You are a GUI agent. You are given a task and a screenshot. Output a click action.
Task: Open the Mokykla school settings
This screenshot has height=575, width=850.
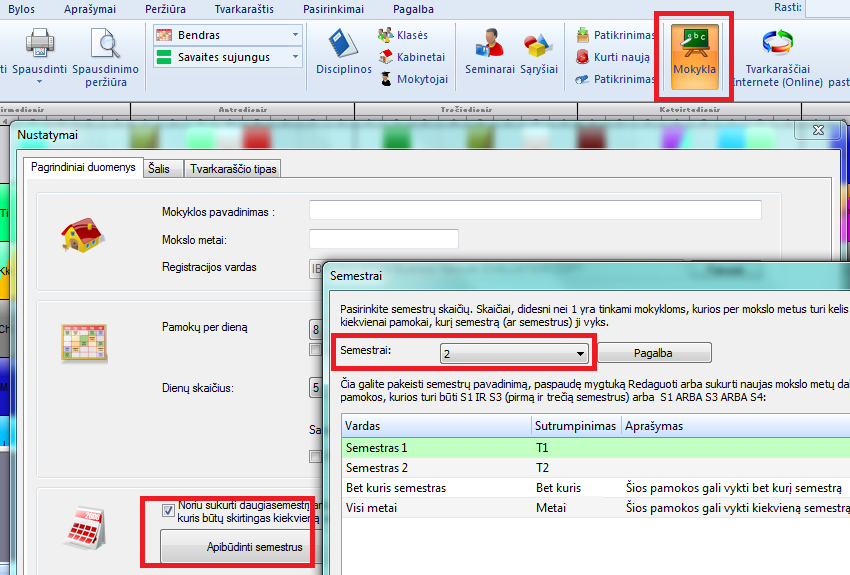(x=694, y=56)
